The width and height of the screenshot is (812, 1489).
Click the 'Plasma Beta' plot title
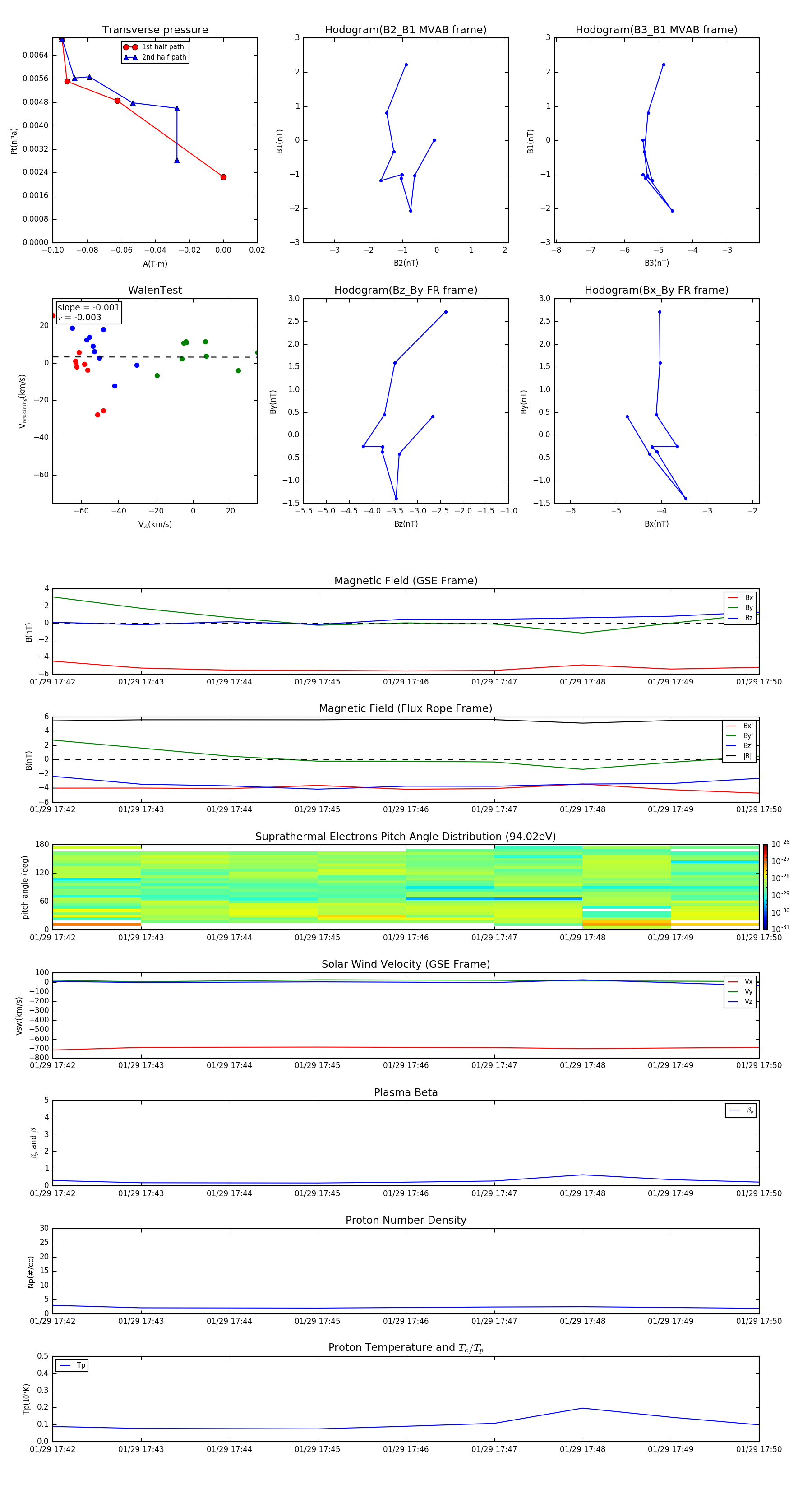pos(406,1092)
